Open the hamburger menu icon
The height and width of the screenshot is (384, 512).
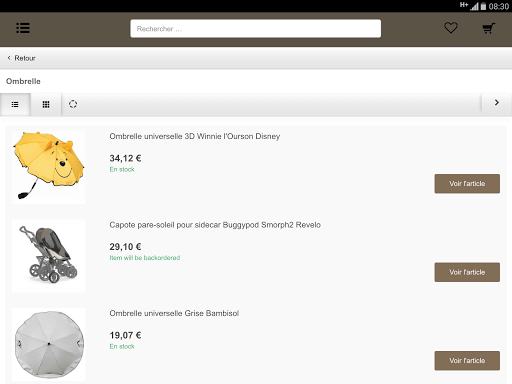(23, 28)
